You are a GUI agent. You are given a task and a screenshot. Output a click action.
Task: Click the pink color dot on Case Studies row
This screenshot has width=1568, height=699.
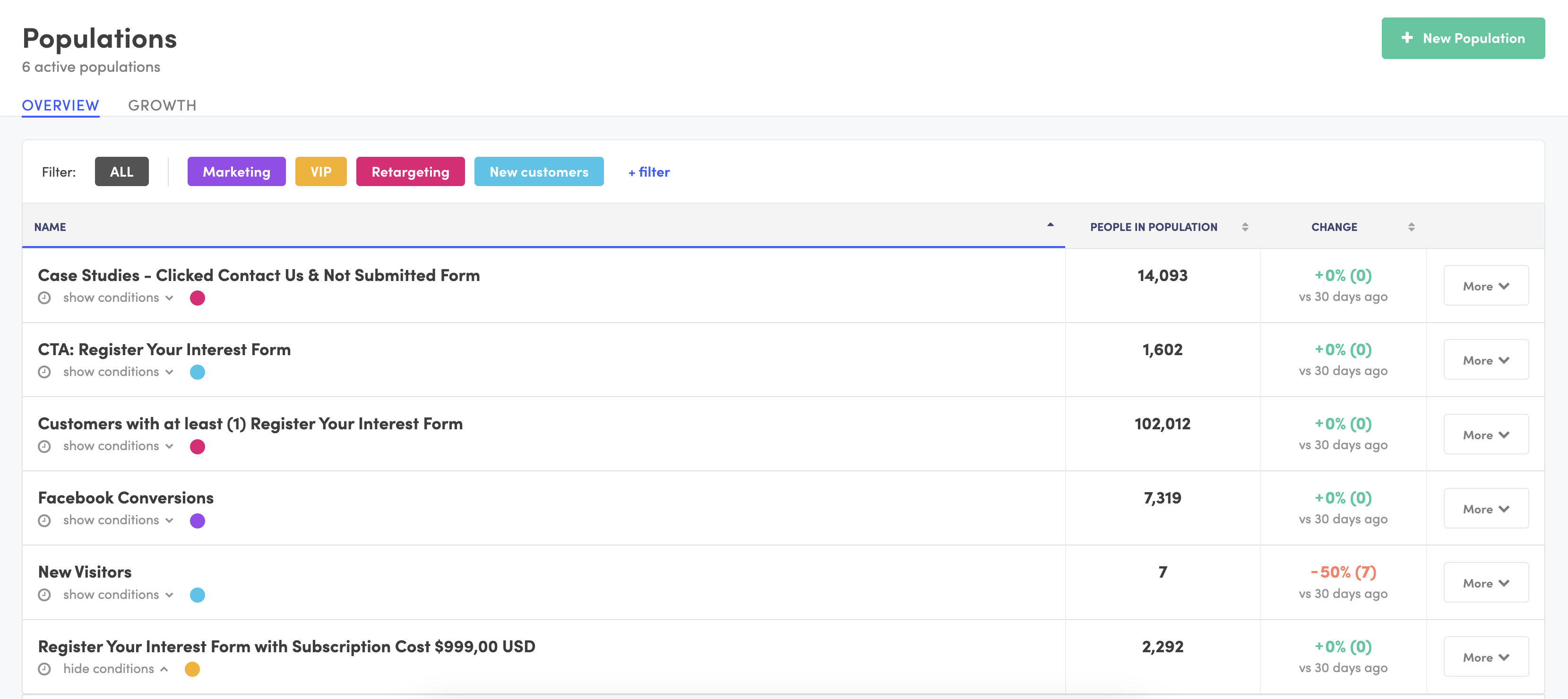[197, 298]
